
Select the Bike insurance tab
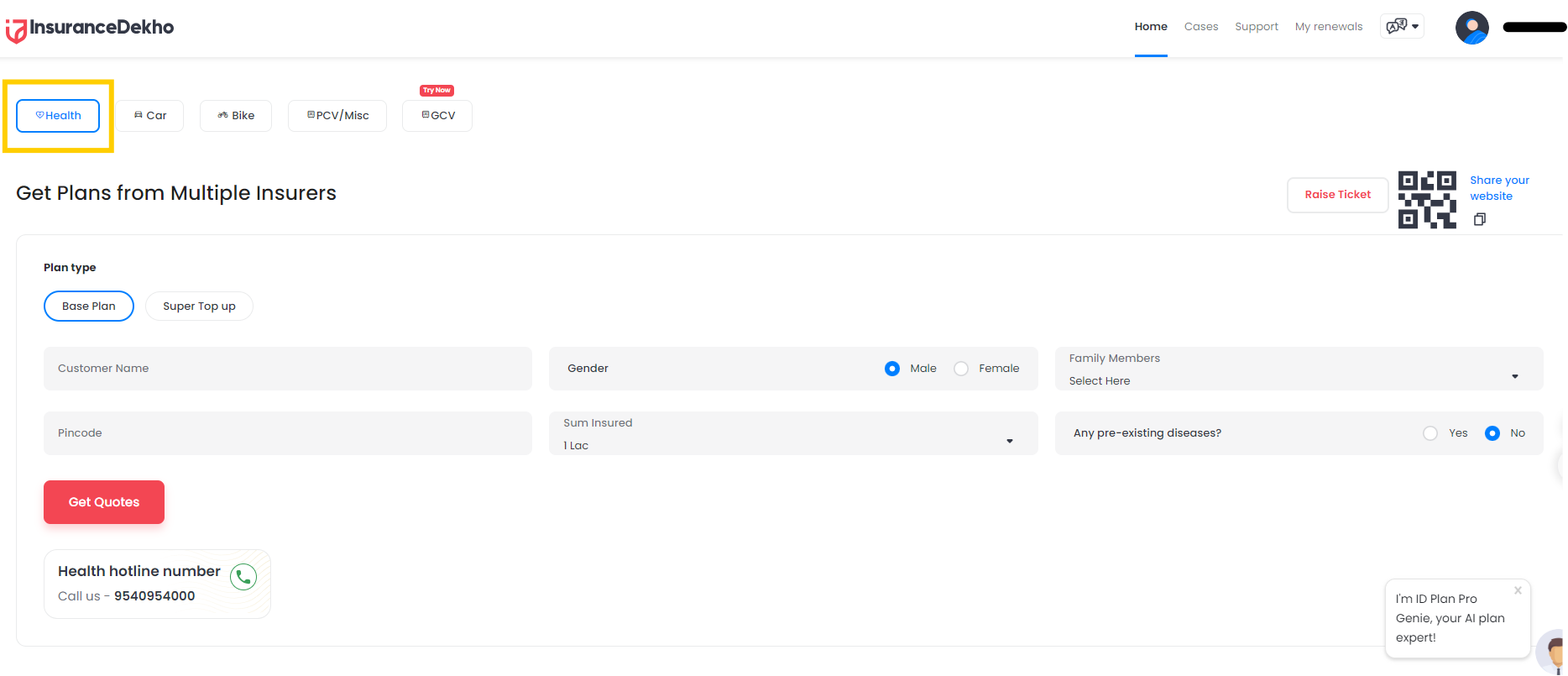pyautogui.click(x=236, y=116)
